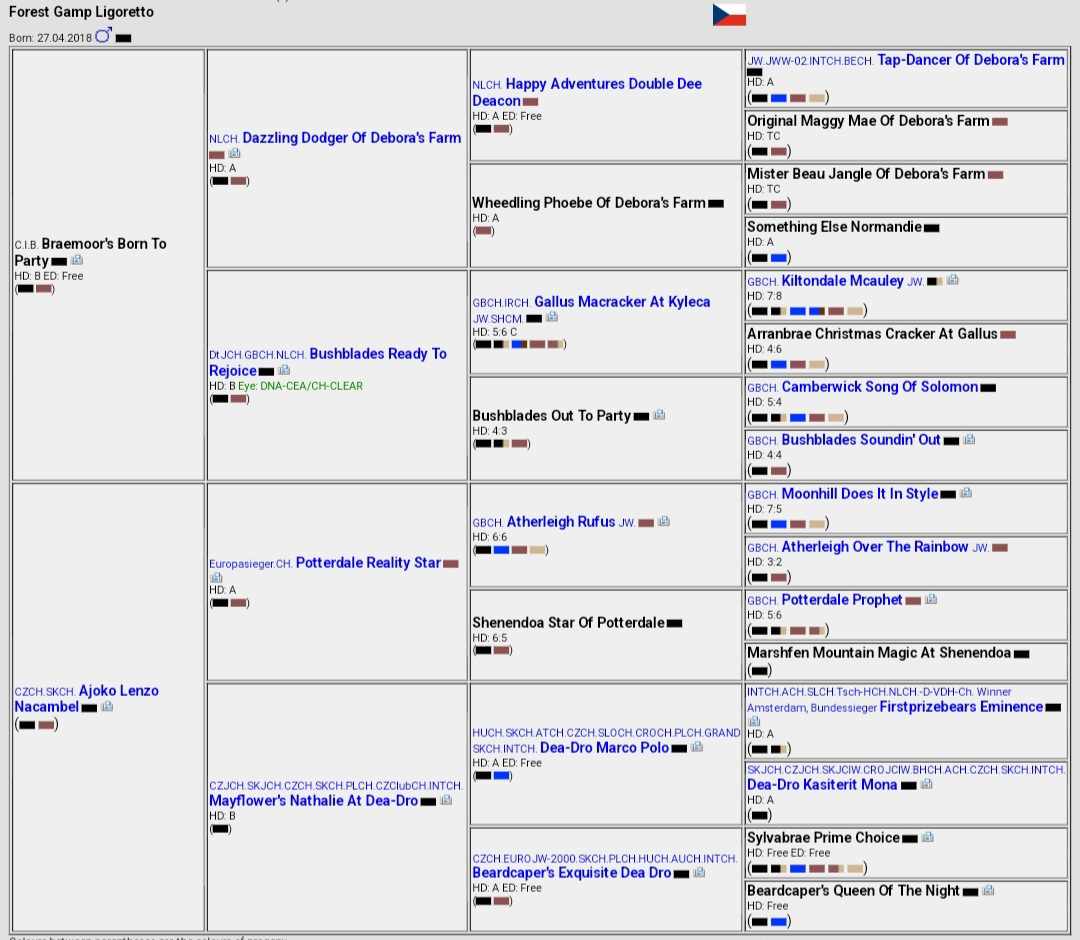Open Atherleigh Over The Rainbow link
This screenshot has width=1080, height=940.
[875, 547]
